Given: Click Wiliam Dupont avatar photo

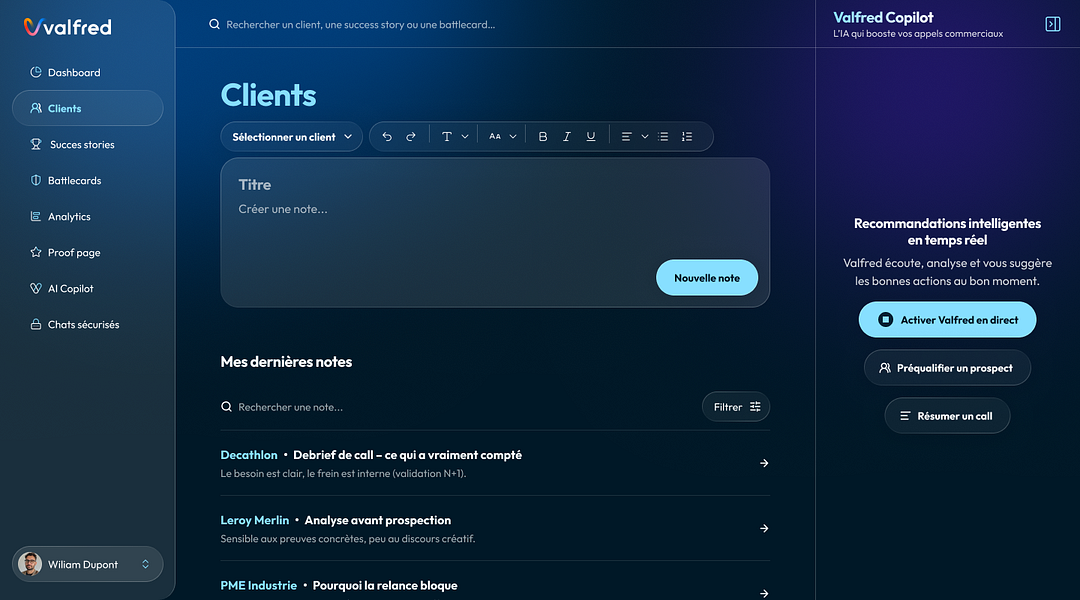Looking at the screenshot, I should [30, 564].
